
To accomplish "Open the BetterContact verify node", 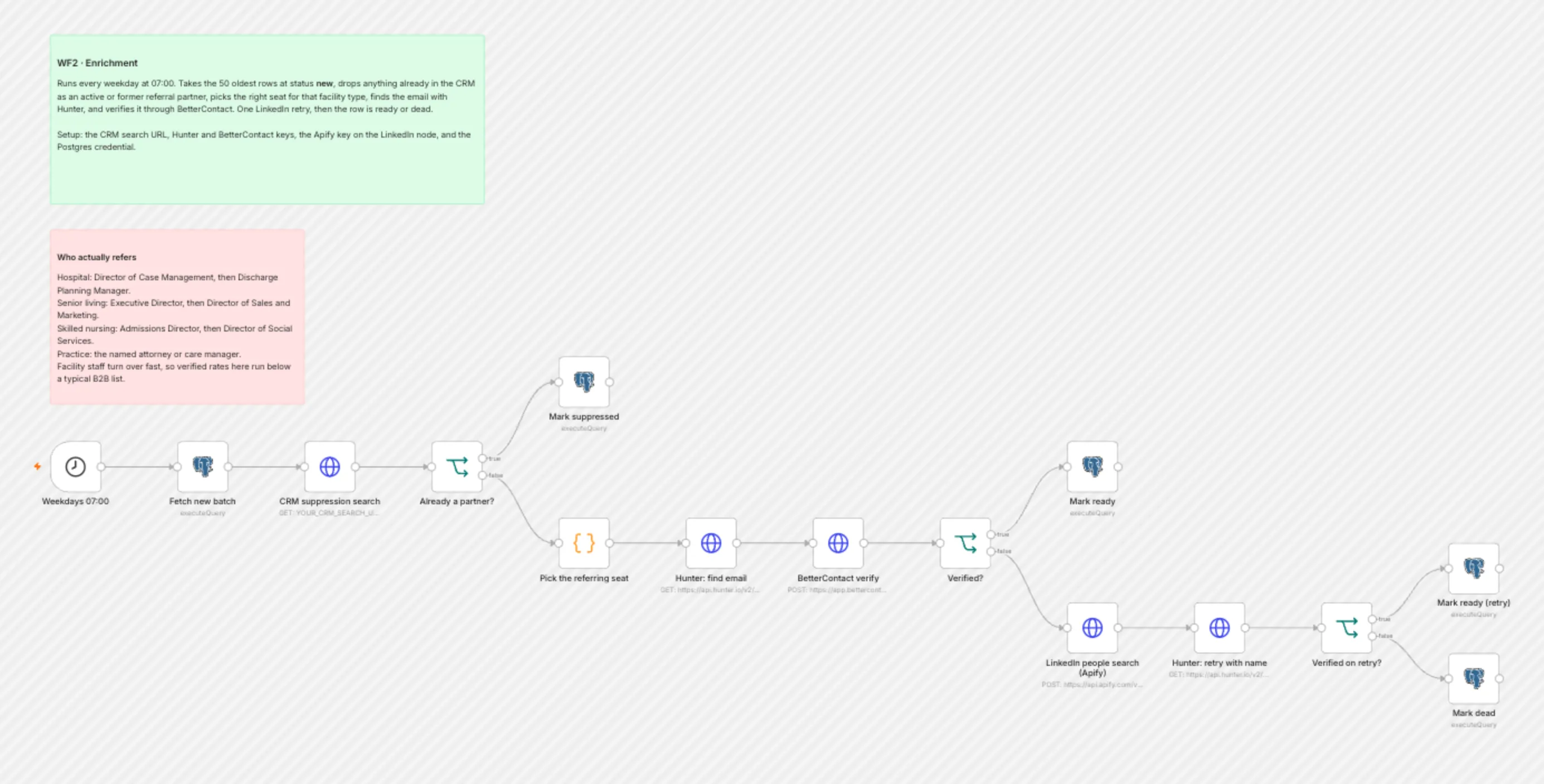I will click(x=838, y=543).
